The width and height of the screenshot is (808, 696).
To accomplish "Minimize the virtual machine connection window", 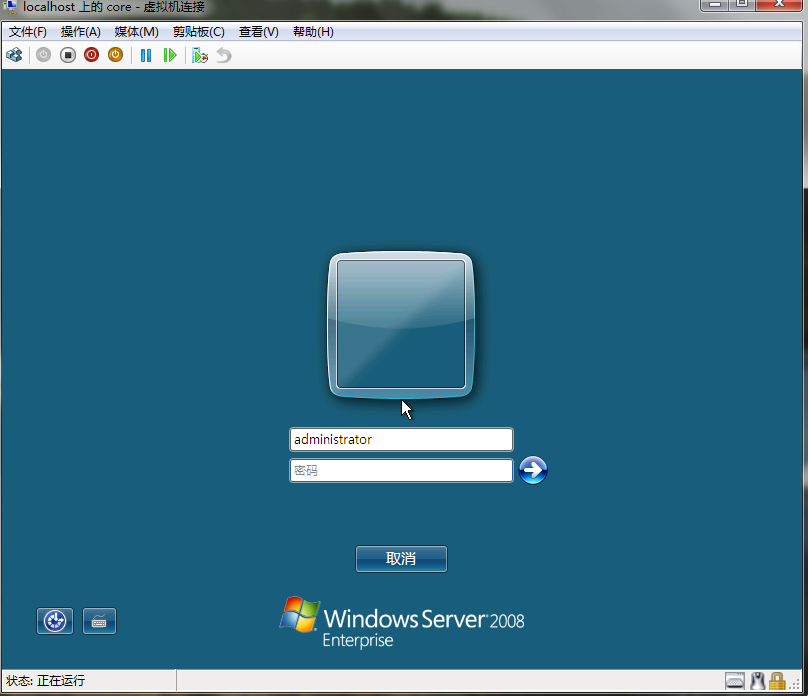I will coord(714,5).
